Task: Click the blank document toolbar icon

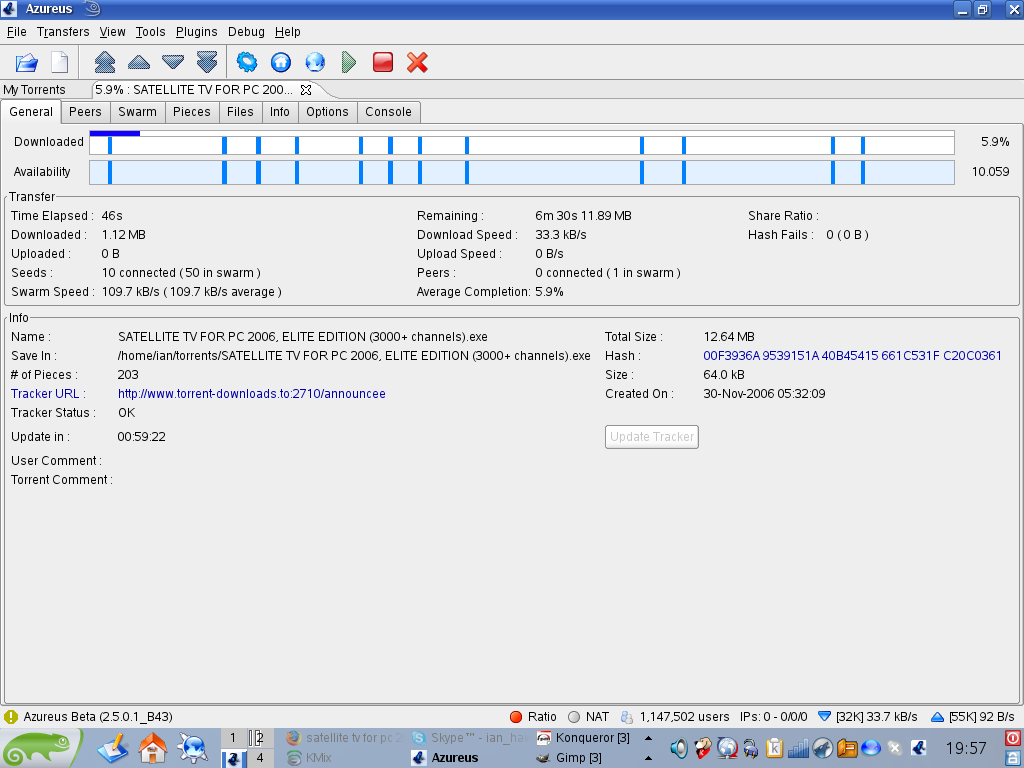Action: (x=60, y=63)
